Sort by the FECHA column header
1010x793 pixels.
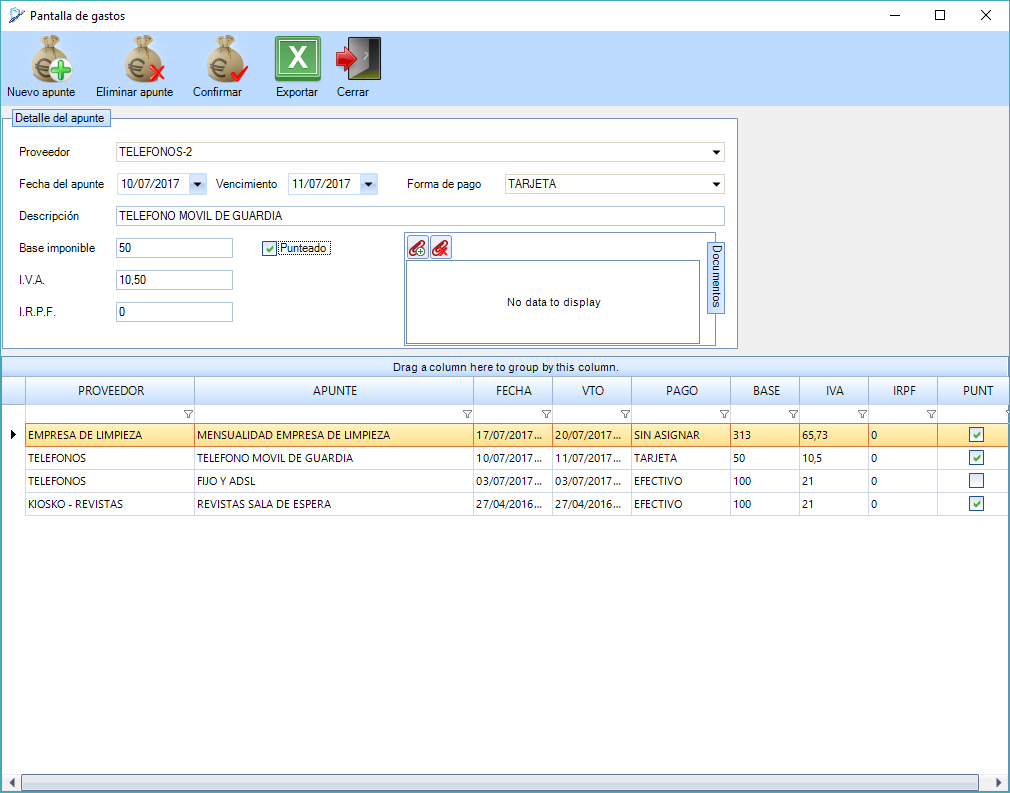[513, 391]
